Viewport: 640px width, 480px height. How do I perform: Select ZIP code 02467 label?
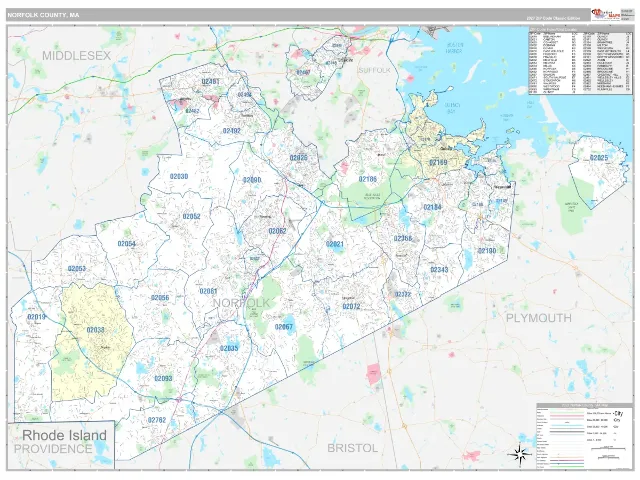pos(303,72)
